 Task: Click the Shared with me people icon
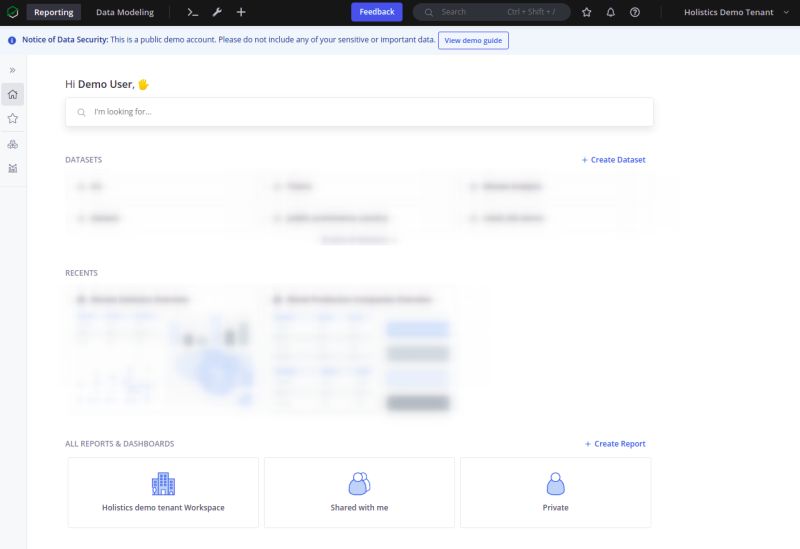359,484
